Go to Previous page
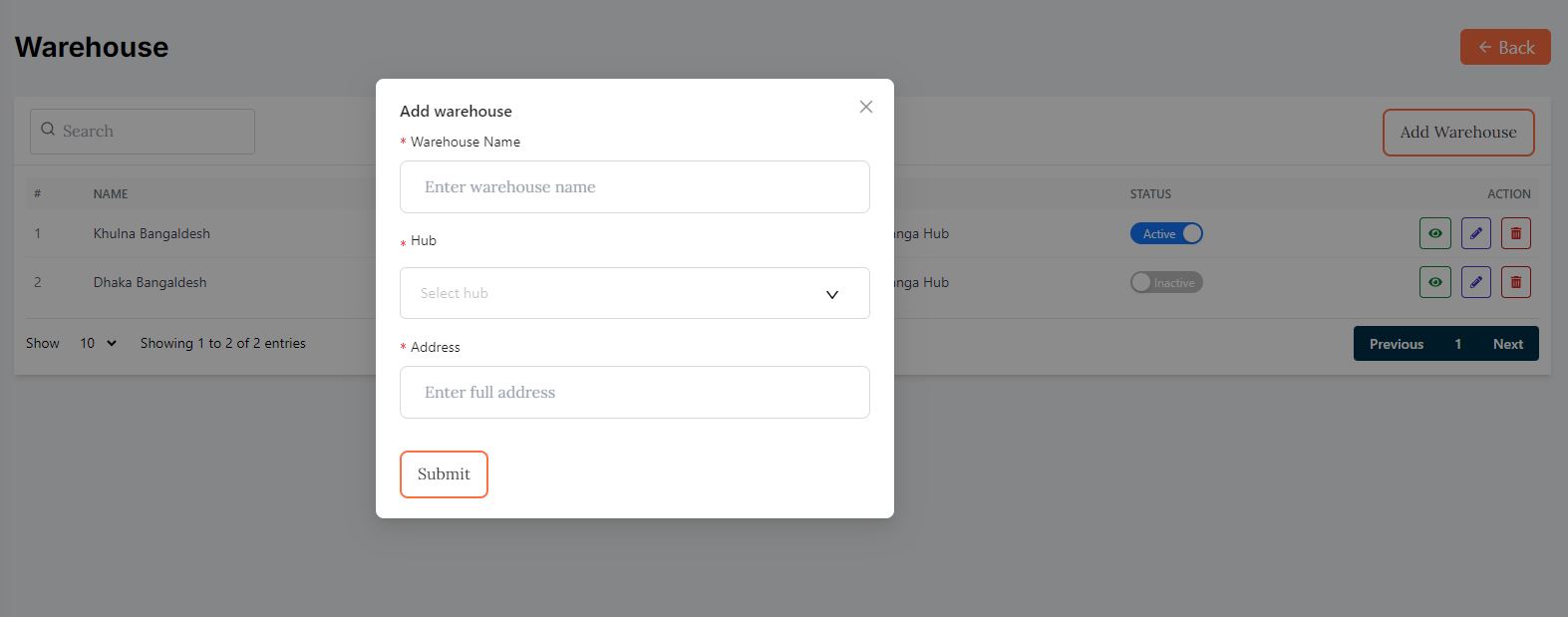 point(1396,344)
